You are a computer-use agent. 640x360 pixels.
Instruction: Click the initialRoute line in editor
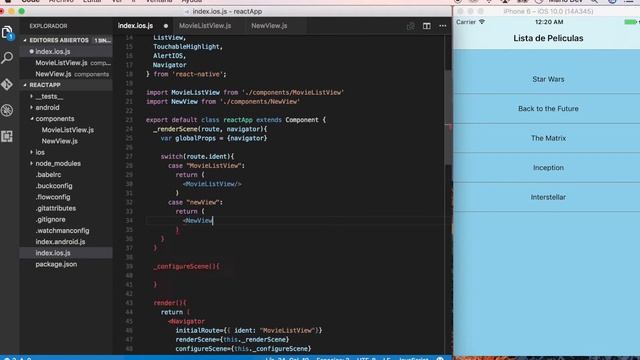(x=249, y=330)
